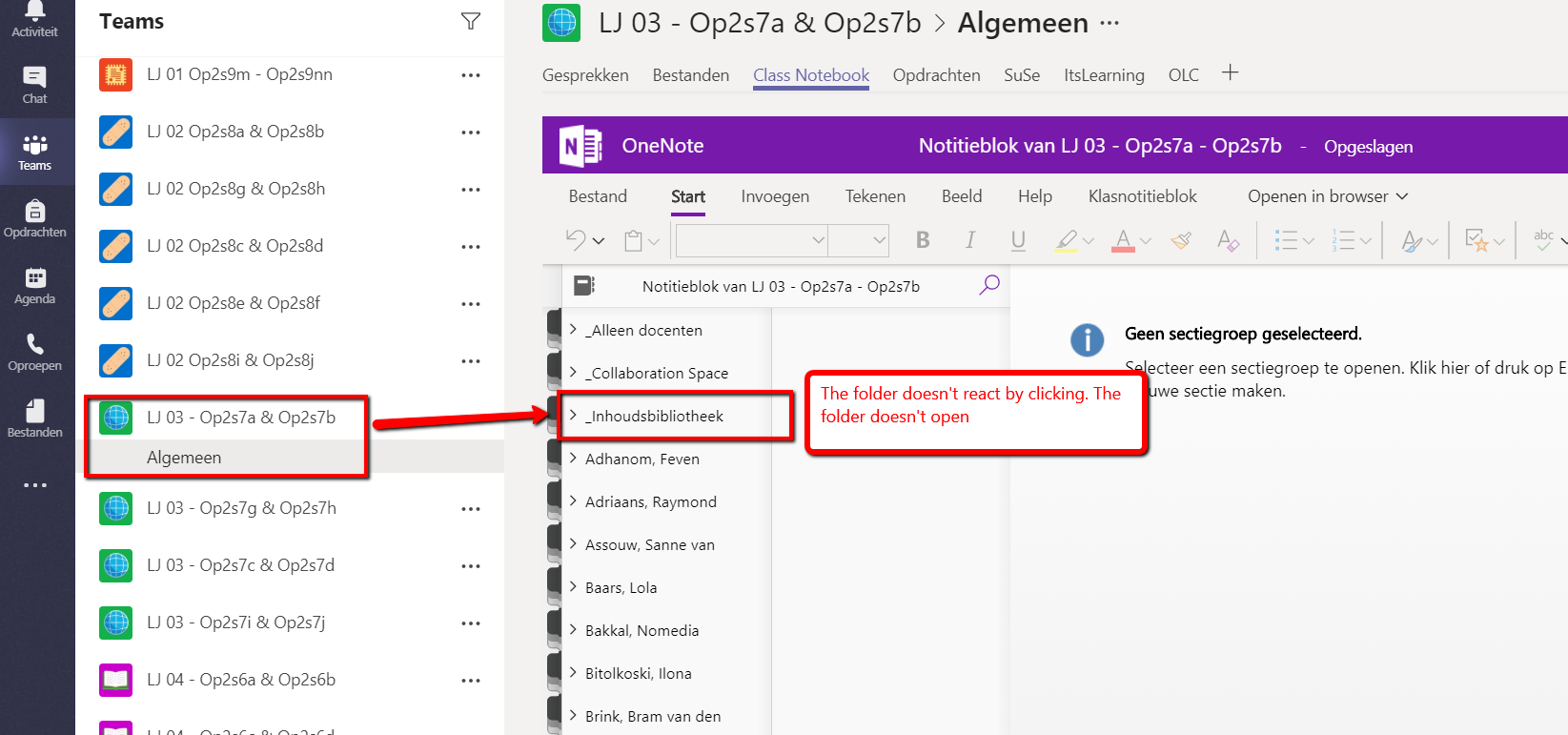Open the Help ribbon tab
1568x735 pixels.
click(x=1035, y=196)
